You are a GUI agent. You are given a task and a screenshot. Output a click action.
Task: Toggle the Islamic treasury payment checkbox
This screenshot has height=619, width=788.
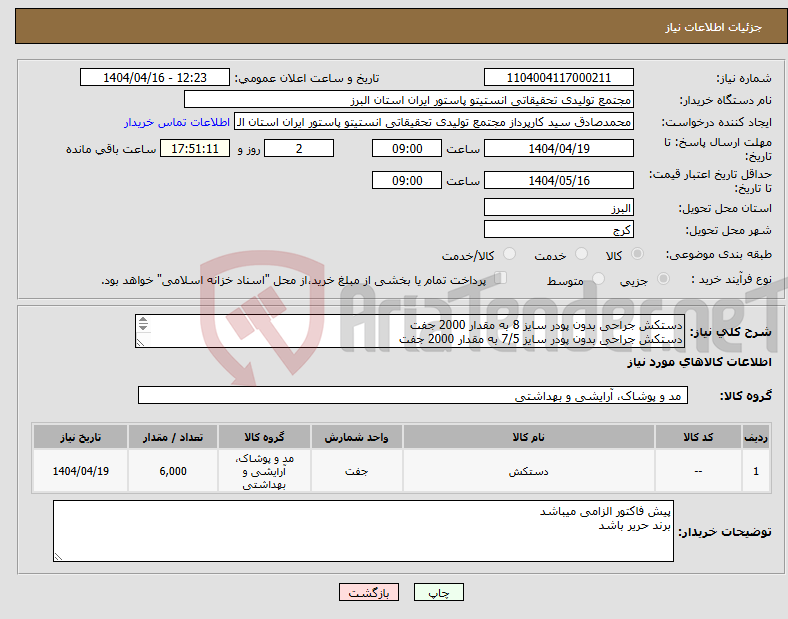click(x=501, y=278)
